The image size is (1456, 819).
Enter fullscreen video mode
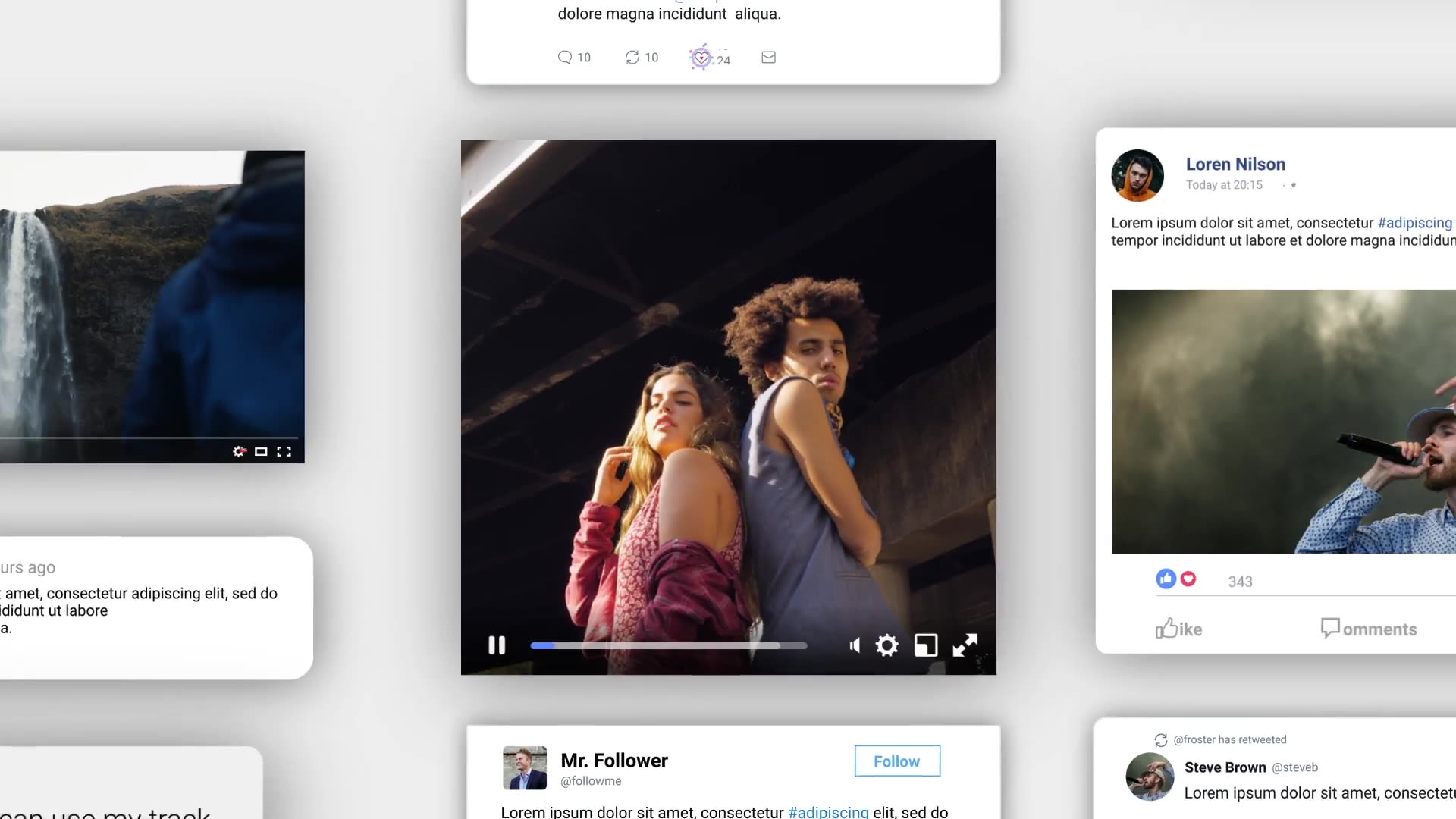[964, 645]
